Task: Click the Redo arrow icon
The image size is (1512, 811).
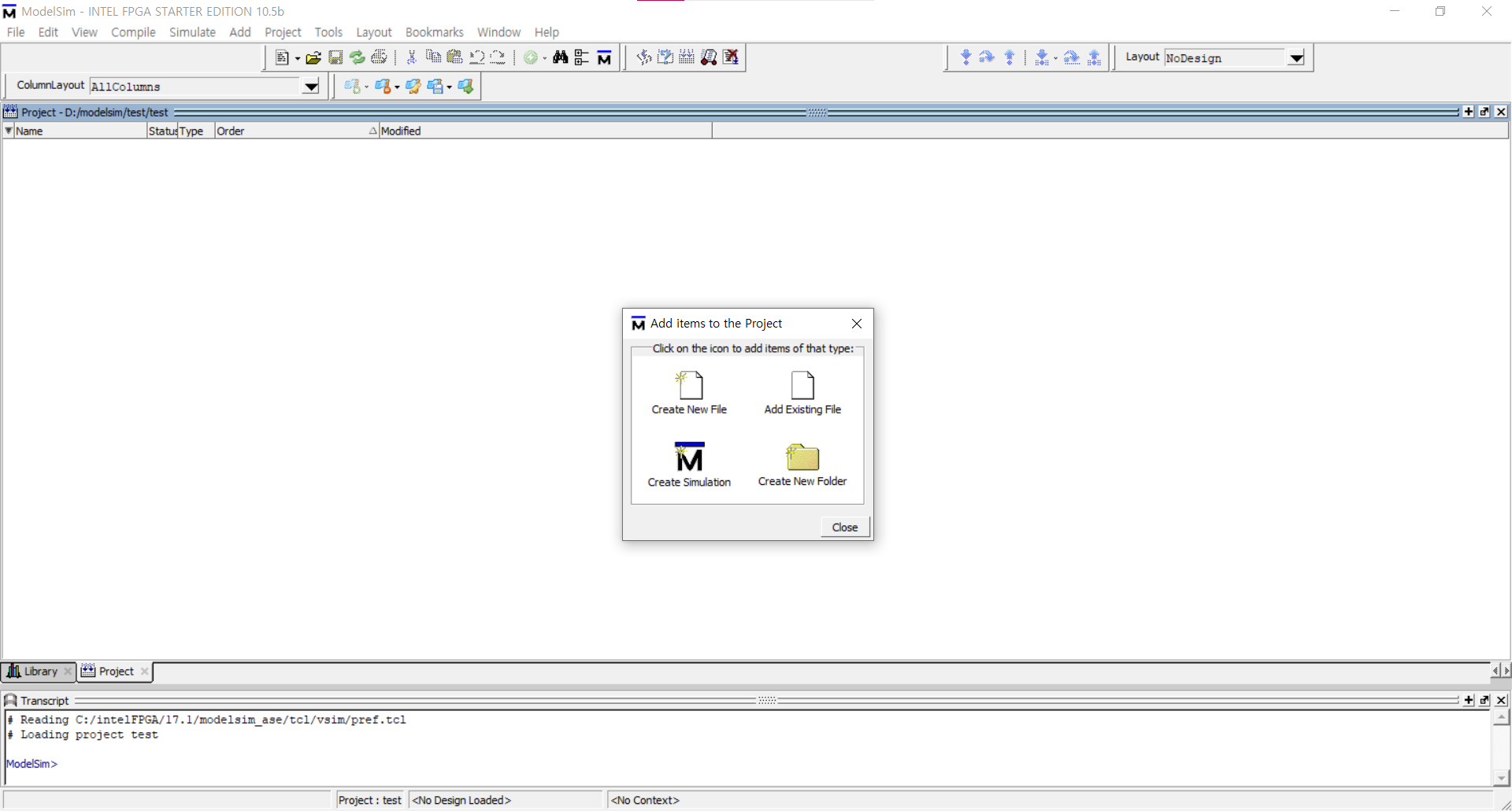Action: tap(498, 57)
